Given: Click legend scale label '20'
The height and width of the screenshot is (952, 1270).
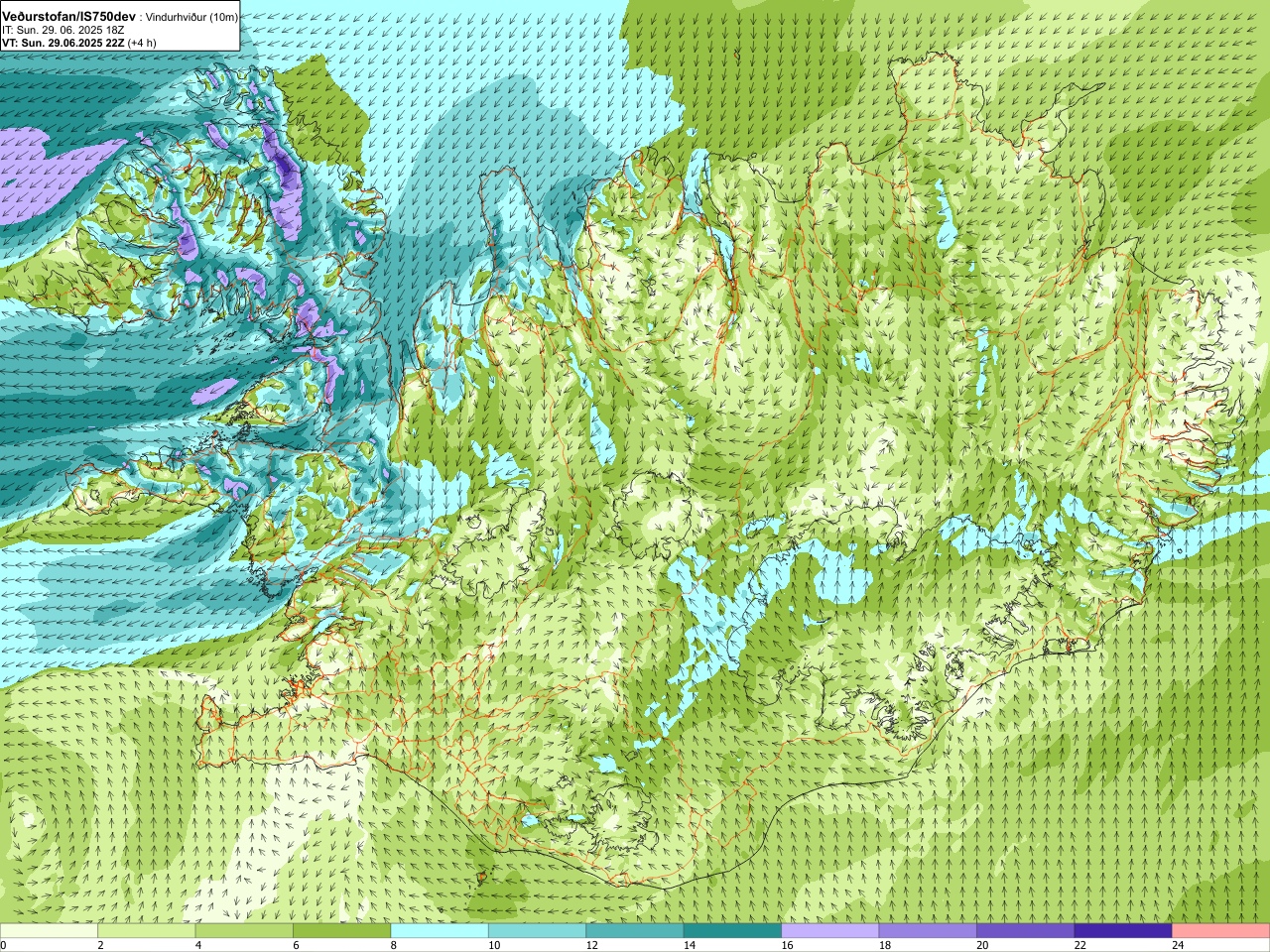Looking at the screenshot, I should pos(981,945).
